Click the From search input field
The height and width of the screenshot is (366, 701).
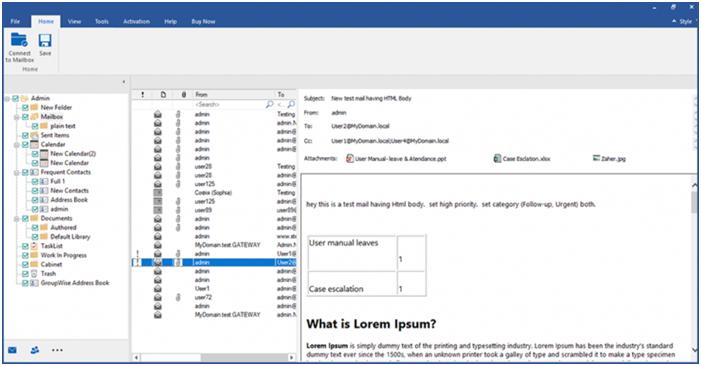(229, 104)
